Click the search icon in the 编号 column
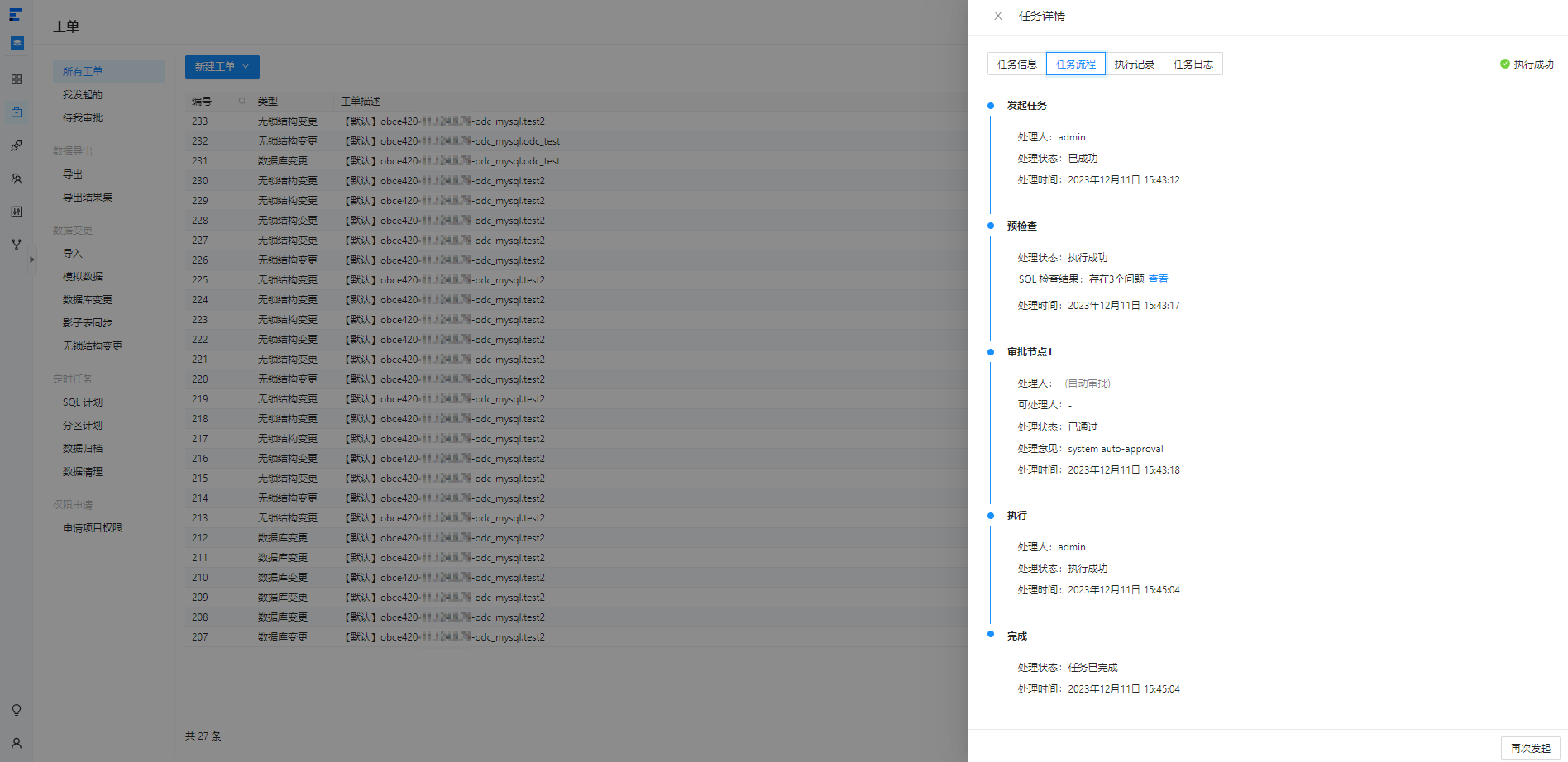Image resolution: width=1568 pixels, height=762 pixels. tap(242, 101)
